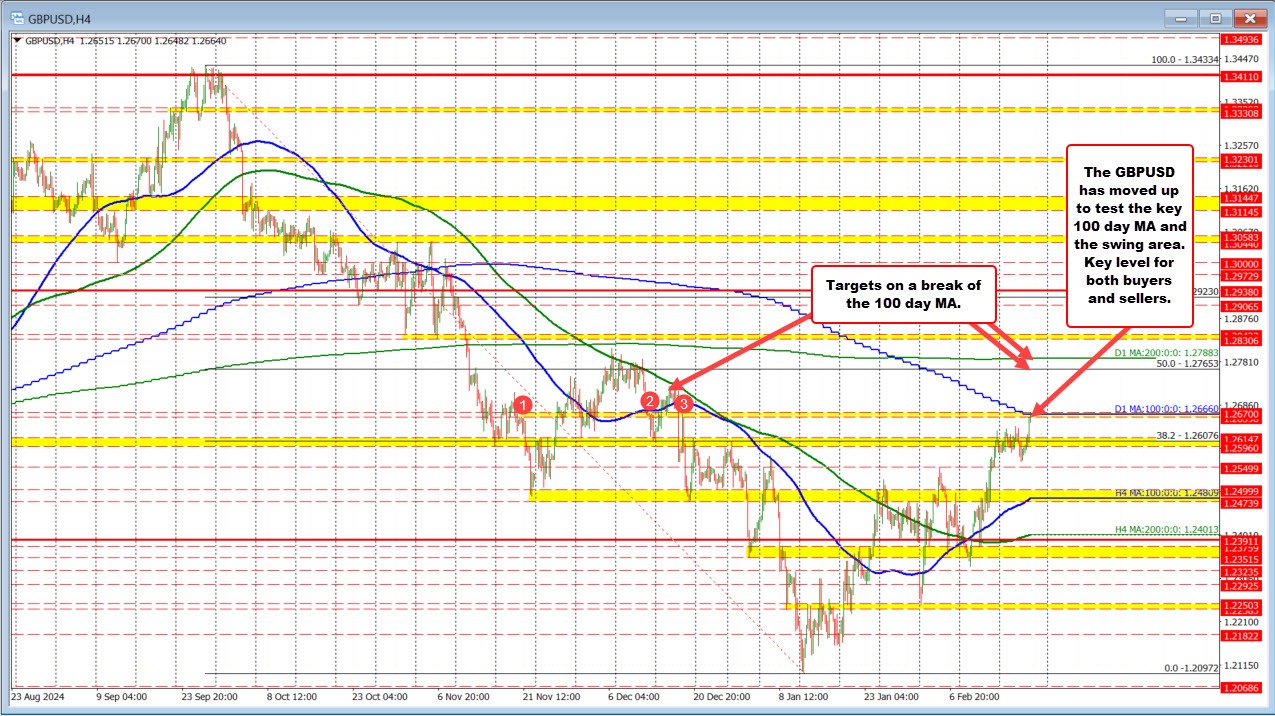Collapse the OHLC quote line using the black triangle
The width and height of the screenshot is (1275, 716).
pyautogui.click(x=15, y=41)
